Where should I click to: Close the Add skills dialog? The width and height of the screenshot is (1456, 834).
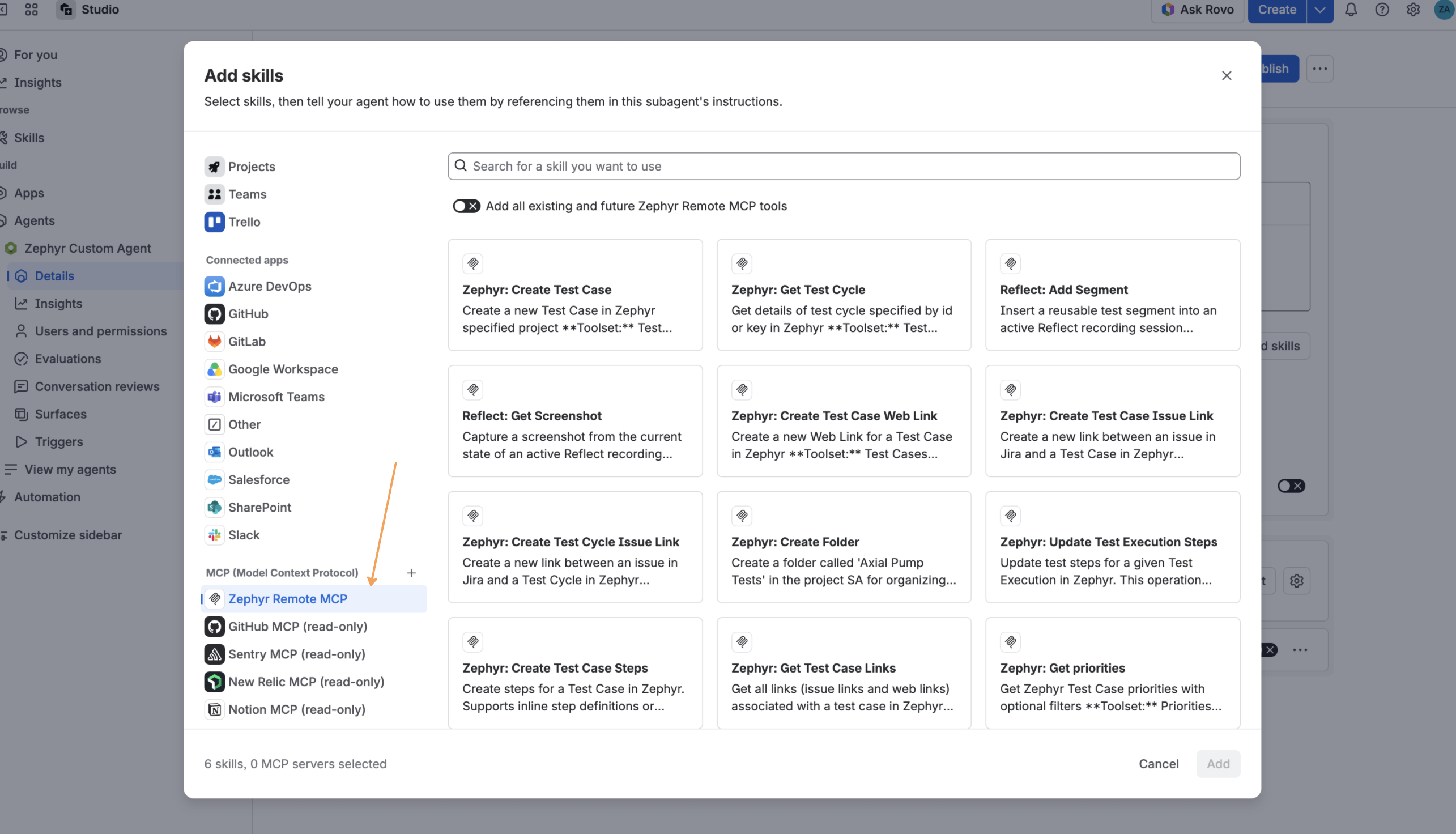tap(1226, 75)
